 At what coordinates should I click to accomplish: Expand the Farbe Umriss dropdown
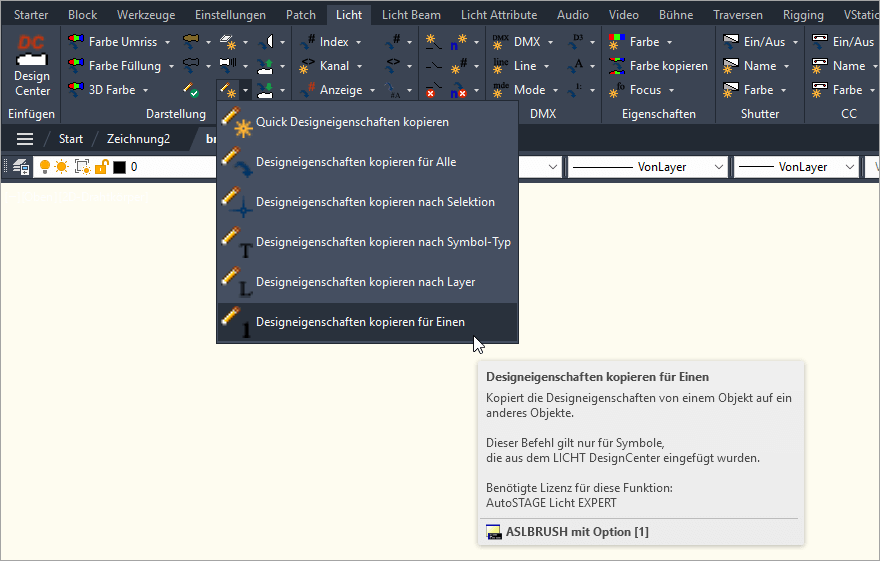click(168, 42)
